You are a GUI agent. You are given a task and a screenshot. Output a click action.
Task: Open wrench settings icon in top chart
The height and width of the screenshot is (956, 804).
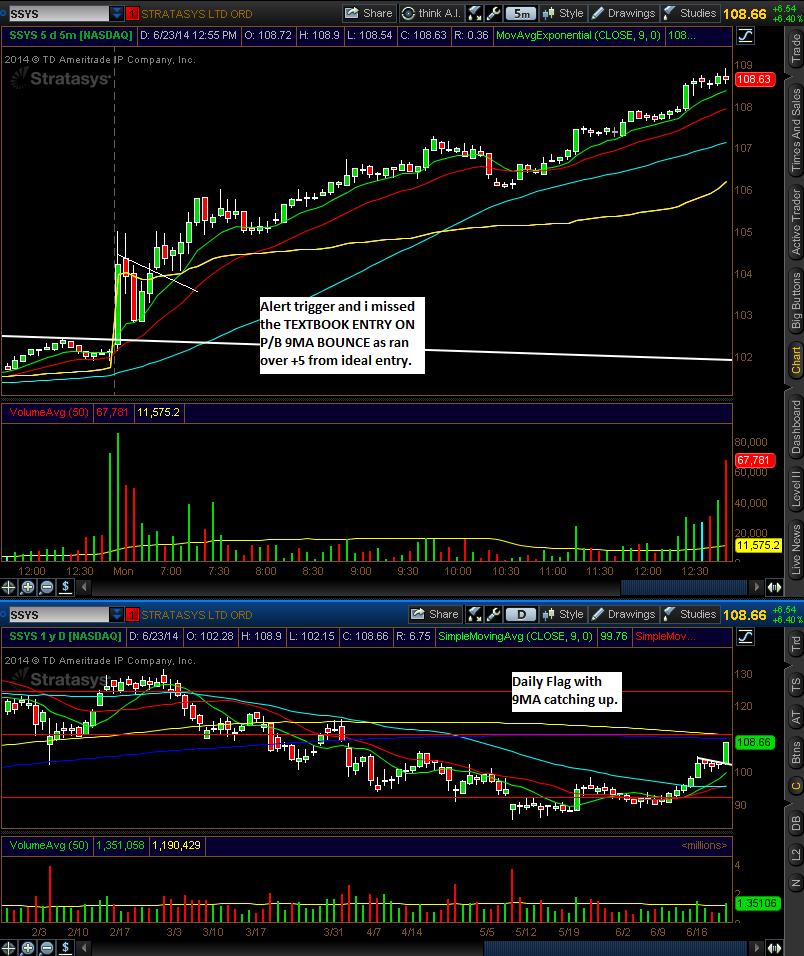494,13
